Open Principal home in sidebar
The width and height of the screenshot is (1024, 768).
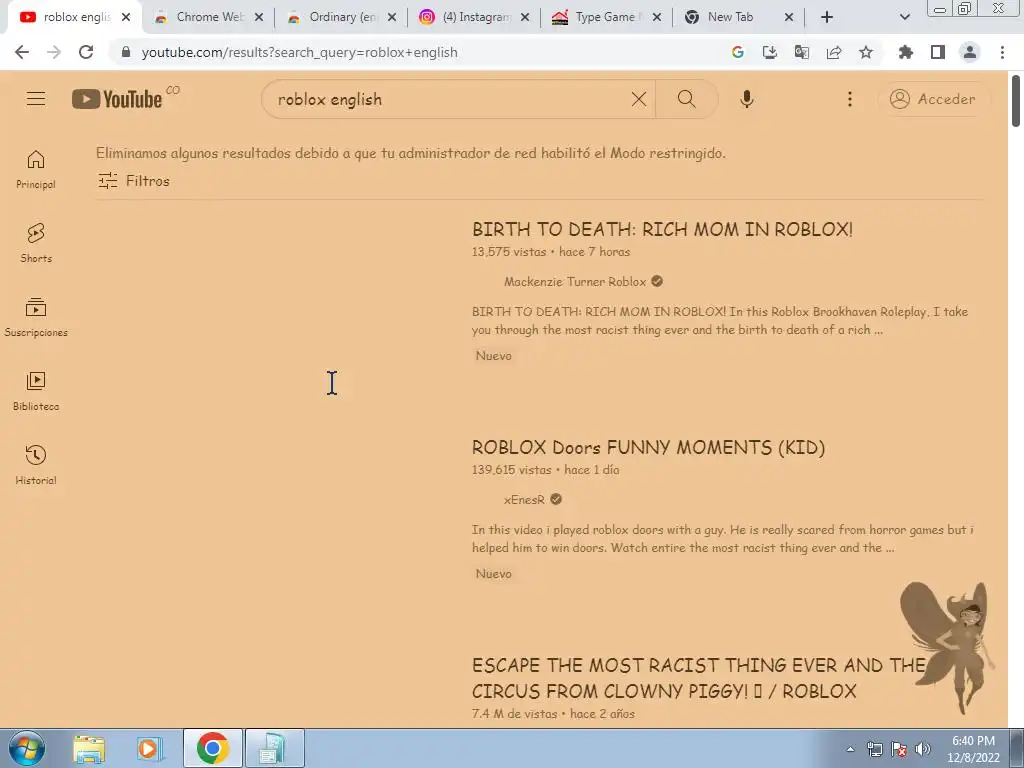36,170
